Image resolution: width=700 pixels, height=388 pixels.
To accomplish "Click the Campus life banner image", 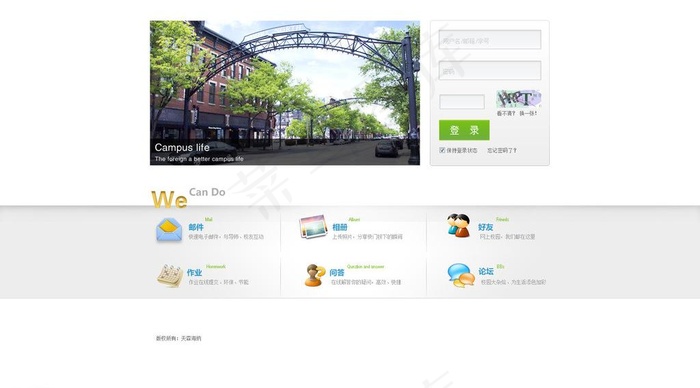I will (x=285, y=93).
